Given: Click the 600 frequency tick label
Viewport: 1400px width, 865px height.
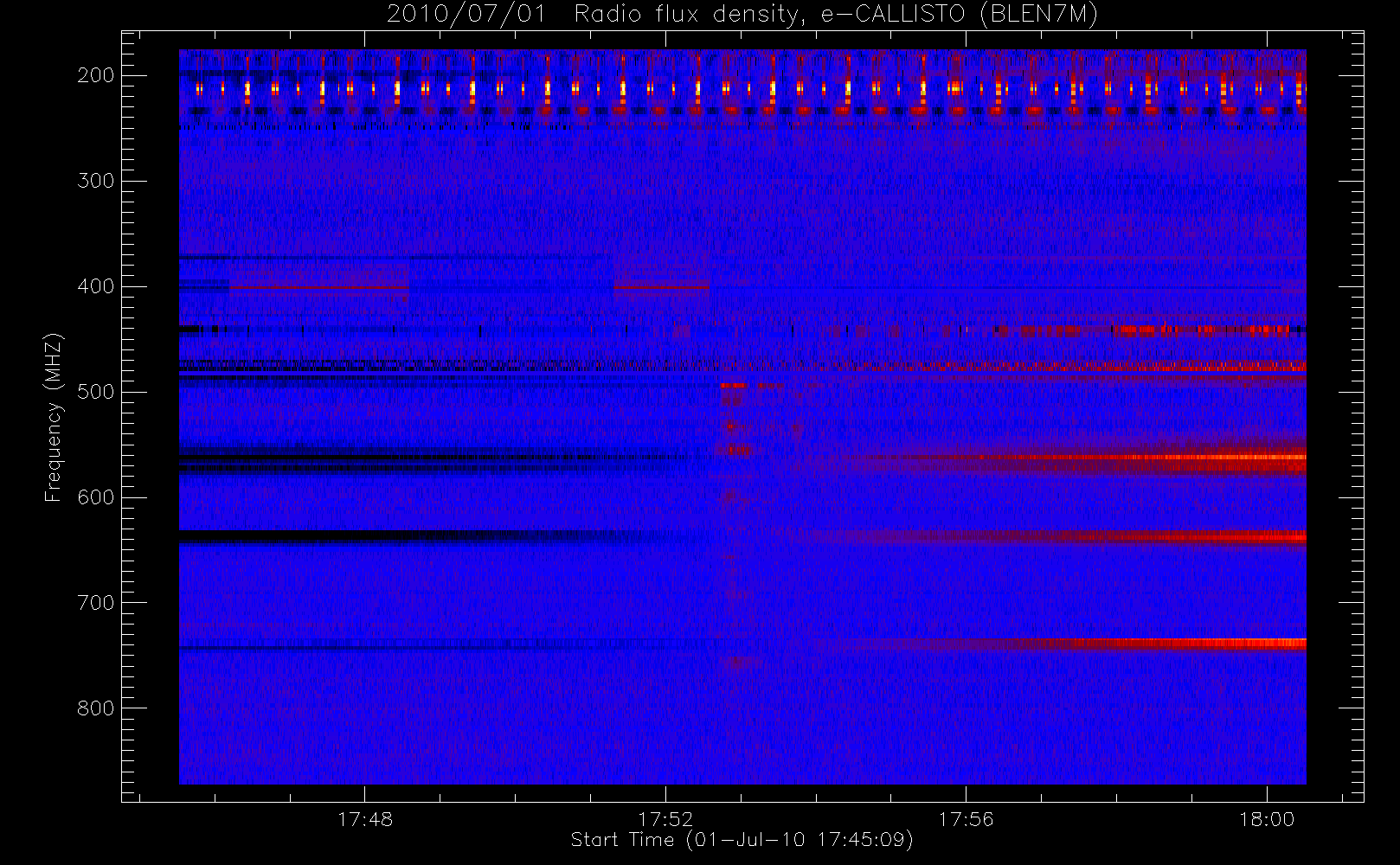Looking at the screenshot, I should 95,497.
